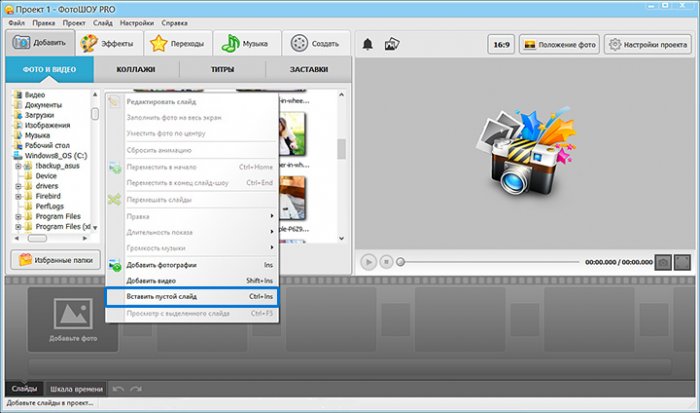Click the photo gallery icon beside the bell

click(x=392, y=44)
